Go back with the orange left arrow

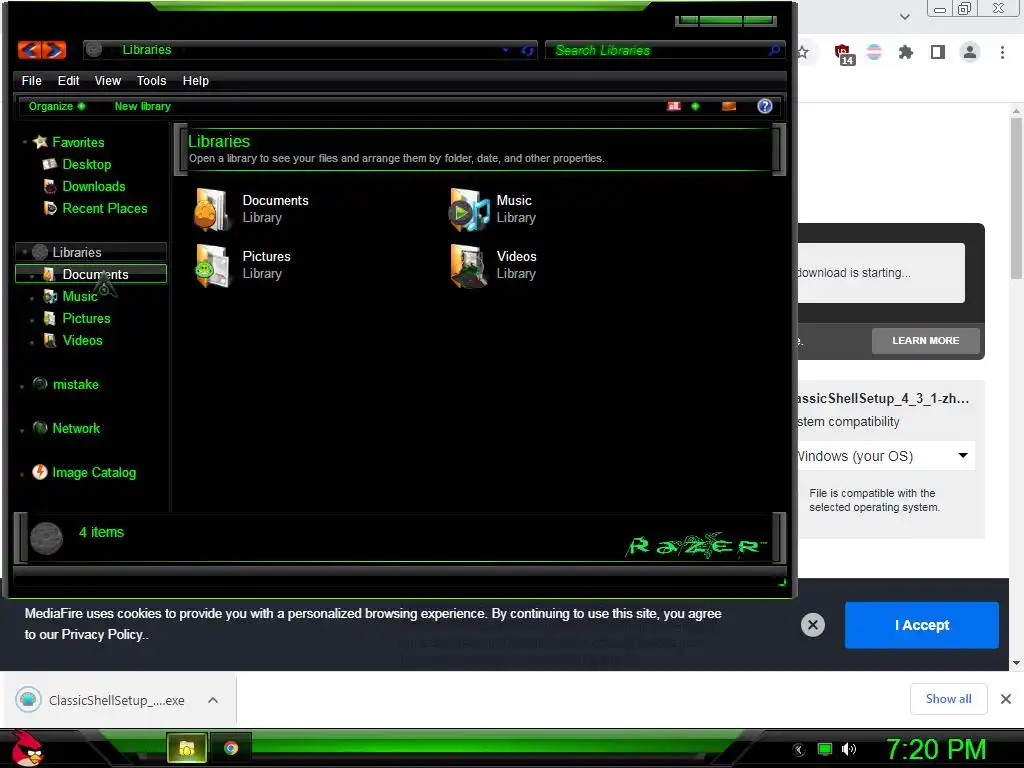(x=29, y=50)
